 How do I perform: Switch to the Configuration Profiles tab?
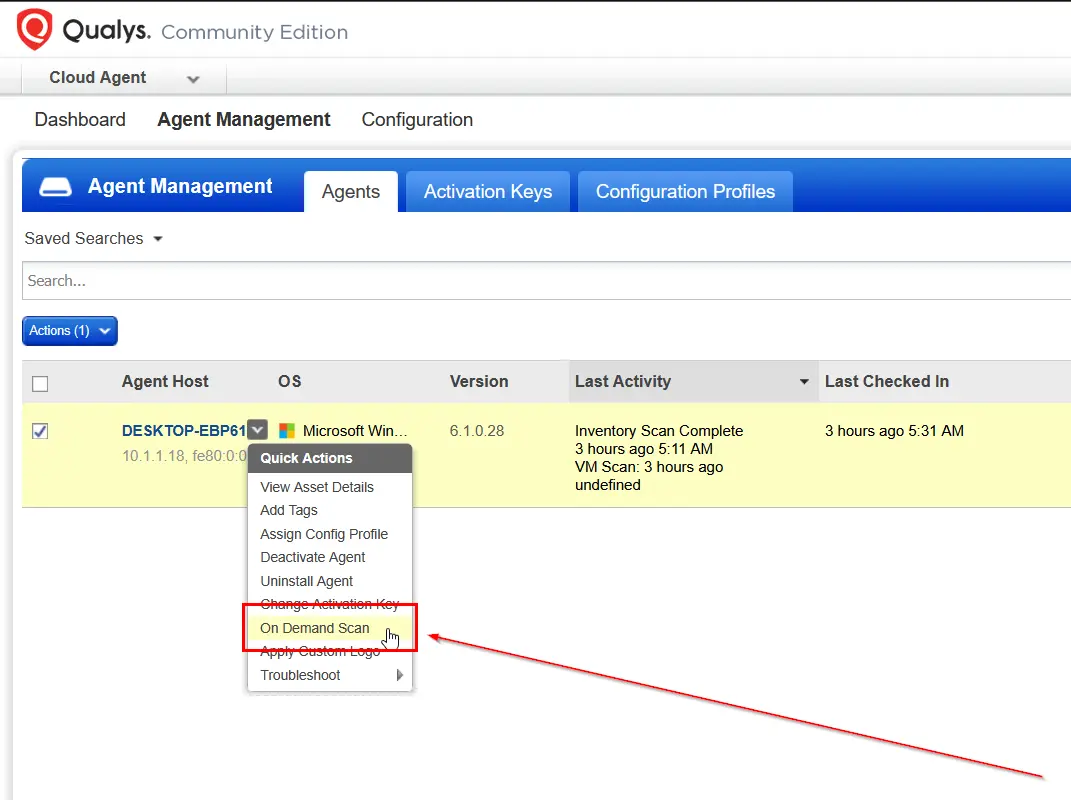[x=686, y=192]
